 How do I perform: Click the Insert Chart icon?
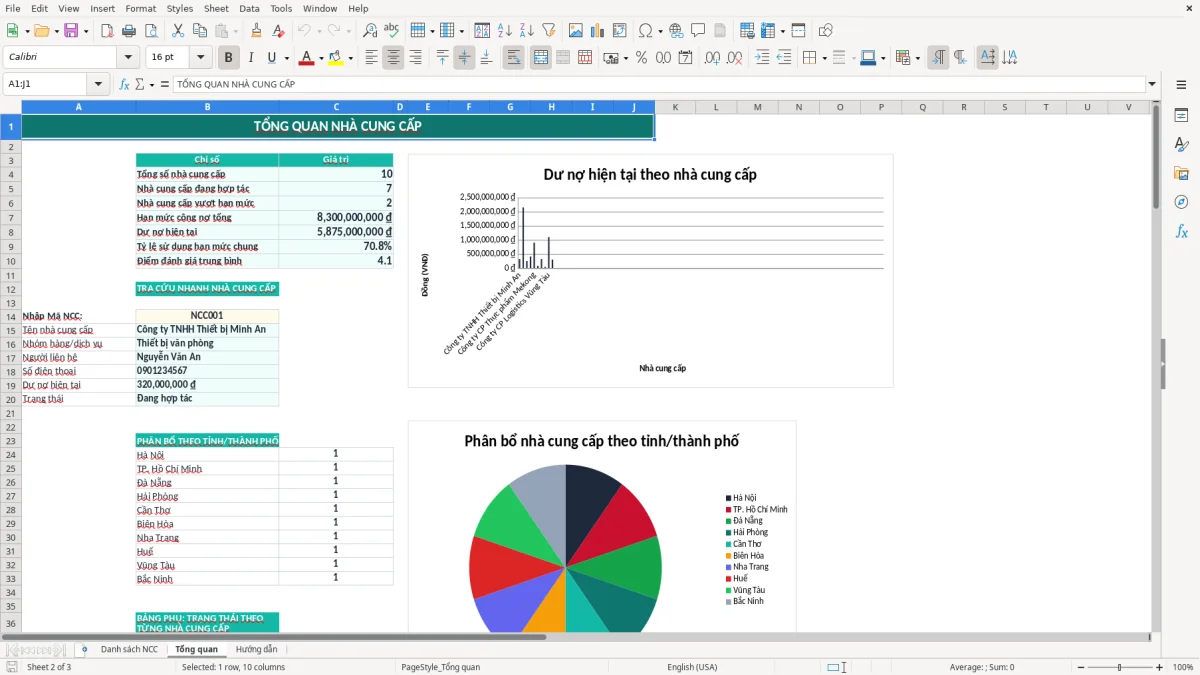click(x=598, y=31)
